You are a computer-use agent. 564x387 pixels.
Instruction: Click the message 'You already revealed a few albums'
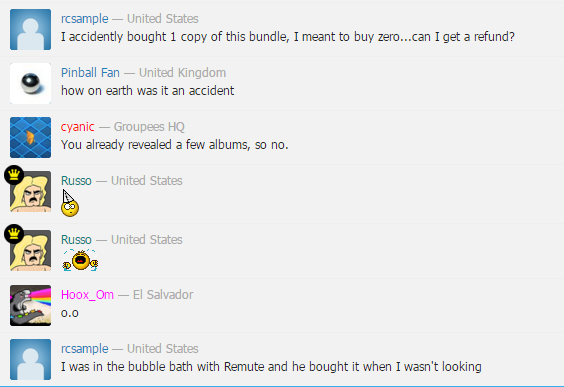point(174,145)
